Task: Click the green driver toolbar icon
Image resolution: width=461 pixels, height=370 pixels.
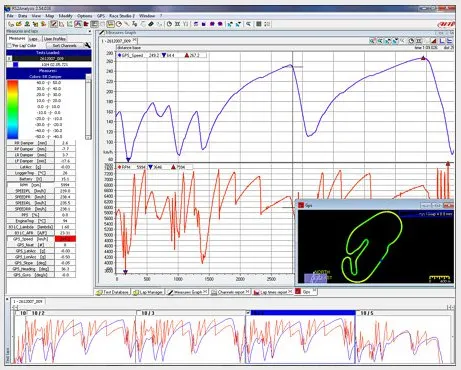Action: (x=27, y=24)
